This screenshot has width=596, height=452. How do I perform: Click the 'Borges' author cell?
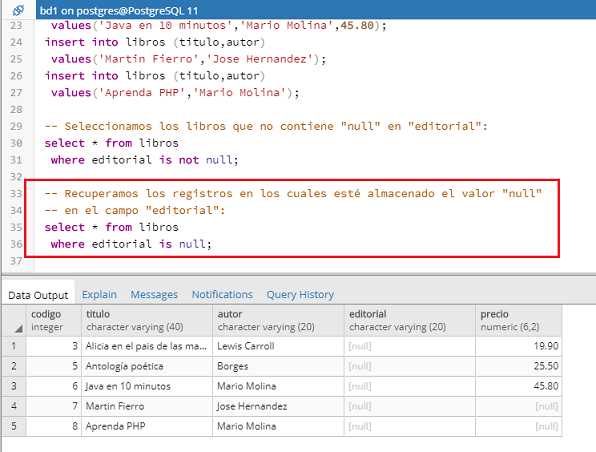coord(279,366)
